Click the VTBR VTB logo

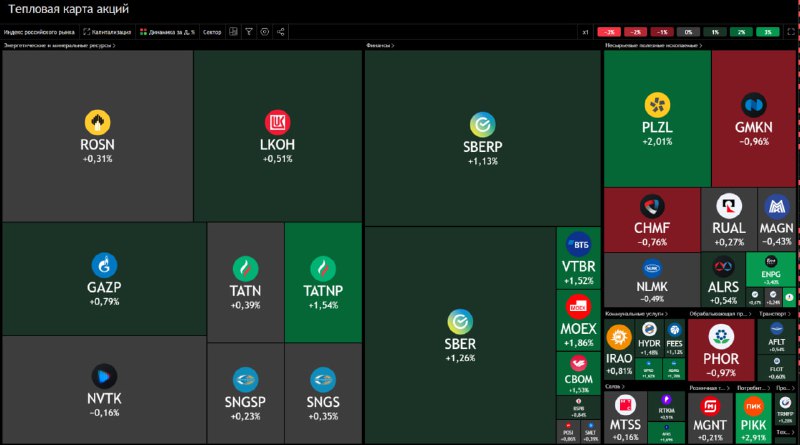tap(579, 244)
